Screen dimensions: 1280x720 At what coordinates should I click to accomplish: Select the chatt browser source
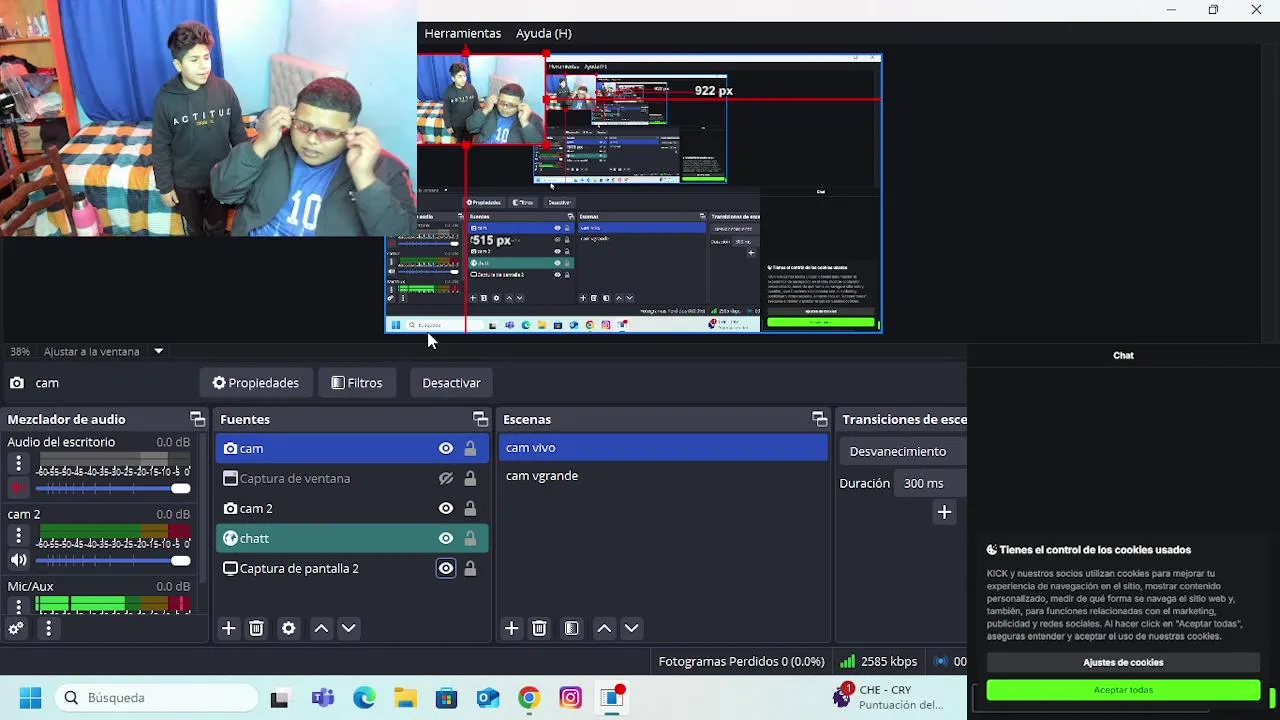[x=352, y=538]
